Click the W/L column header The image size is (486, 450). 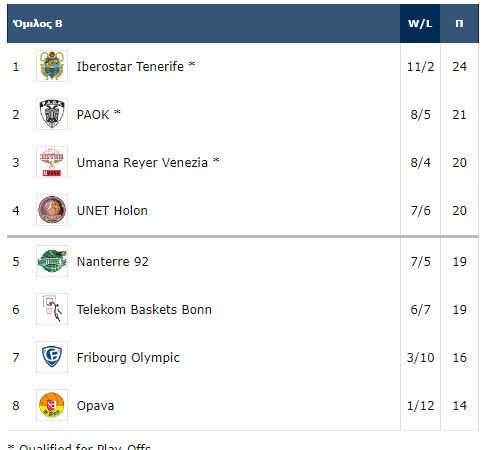[420, 23]
